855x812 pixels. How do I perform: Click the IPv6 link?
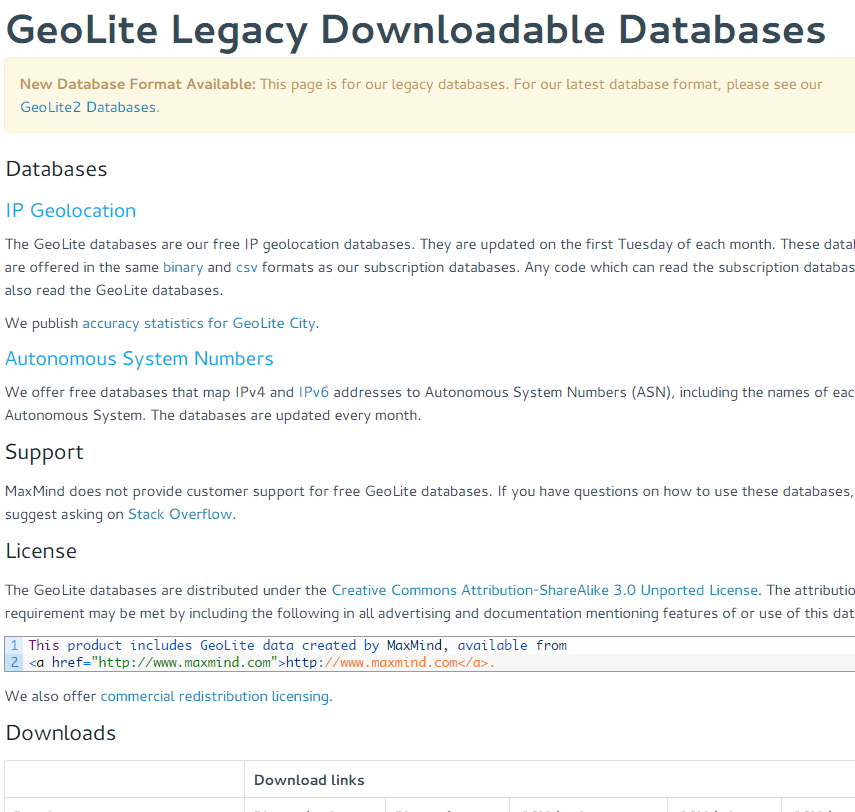pos(314,393)
